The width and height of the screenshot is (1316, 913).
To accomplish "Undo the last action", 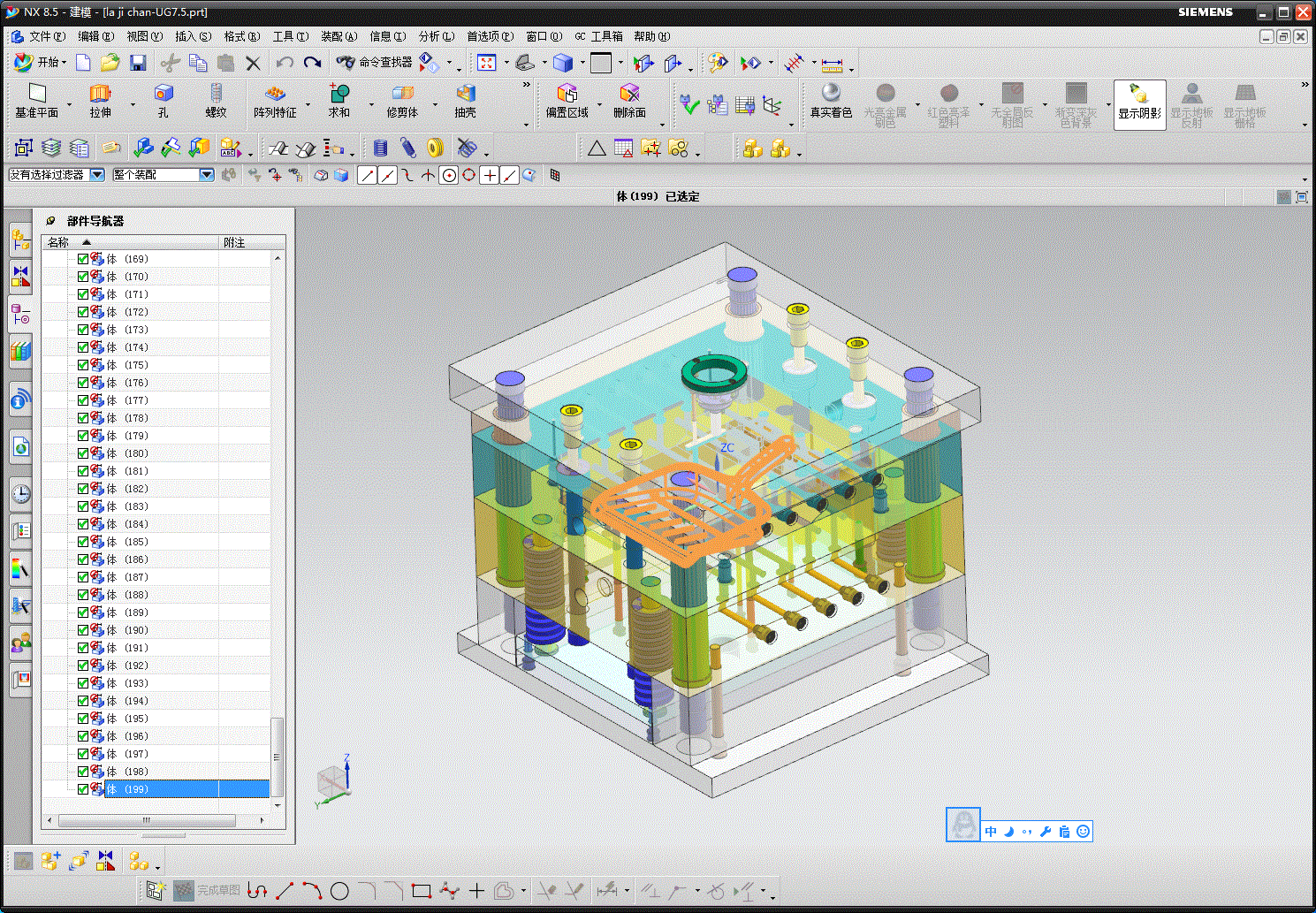I will tap(285, 62).
